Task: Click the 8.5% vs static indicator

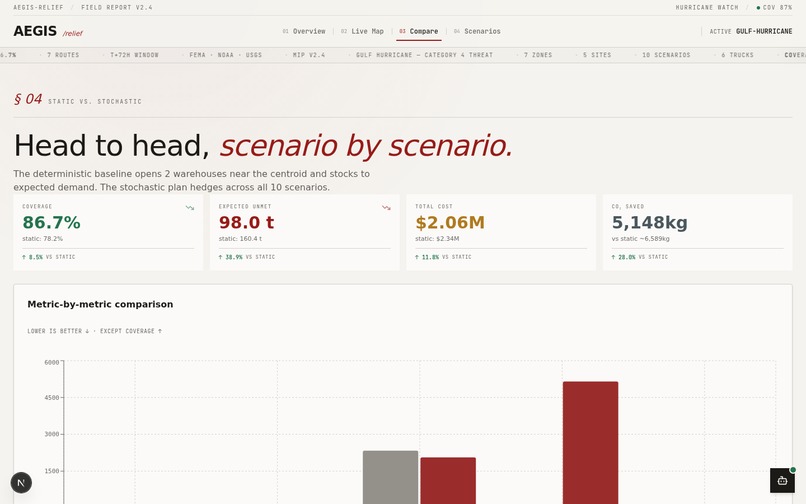Action: (48, 257)
